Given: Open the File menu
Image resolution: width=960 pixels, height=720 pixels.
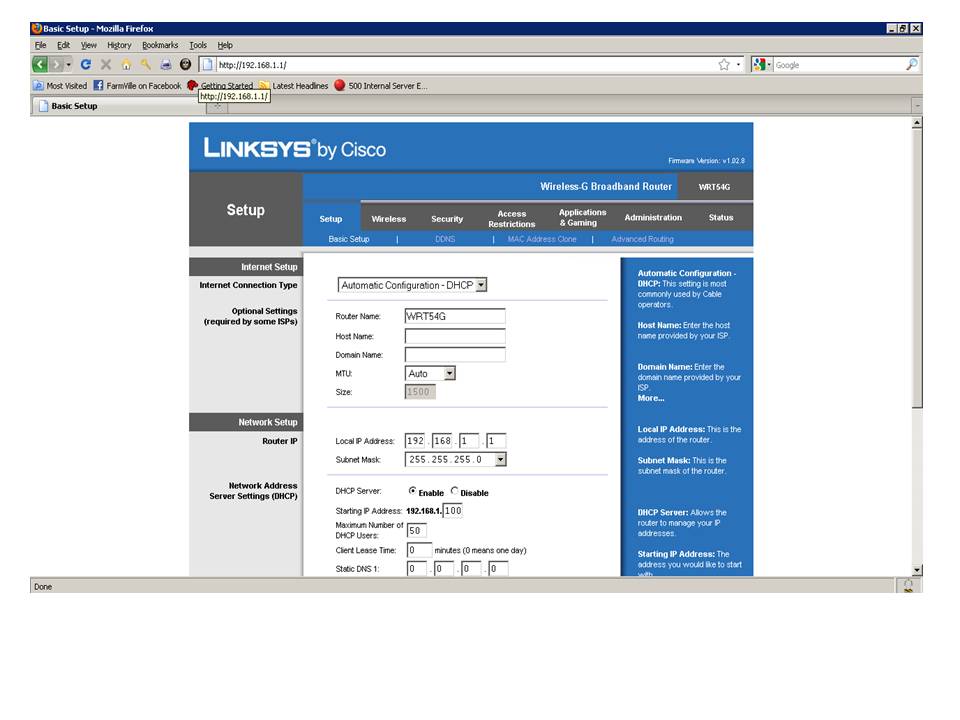Looking at the screenshot, I should pyautogui.click(x=40, y=45).
